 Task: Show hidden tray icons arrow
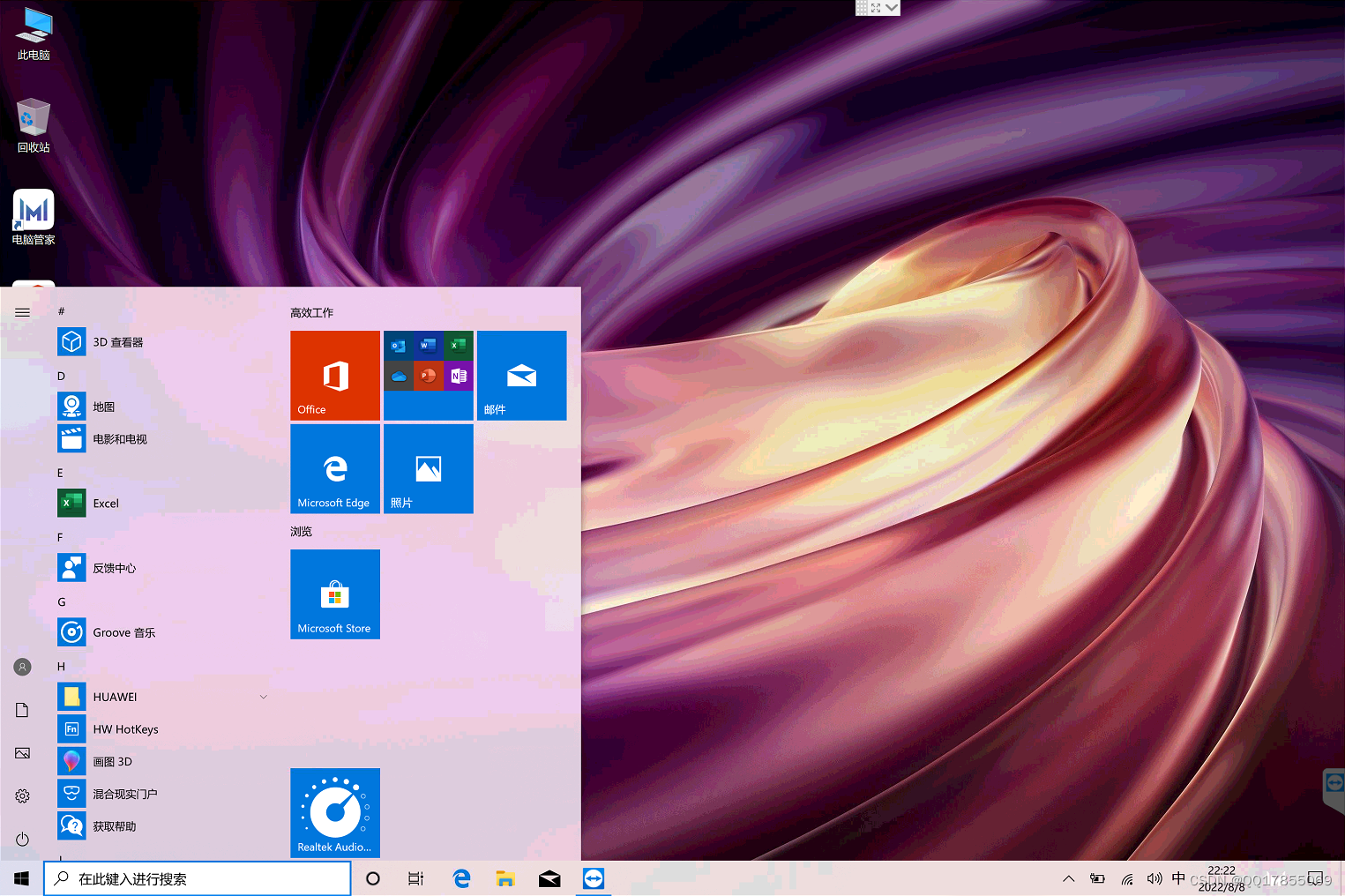click(x=1068, y=878)
